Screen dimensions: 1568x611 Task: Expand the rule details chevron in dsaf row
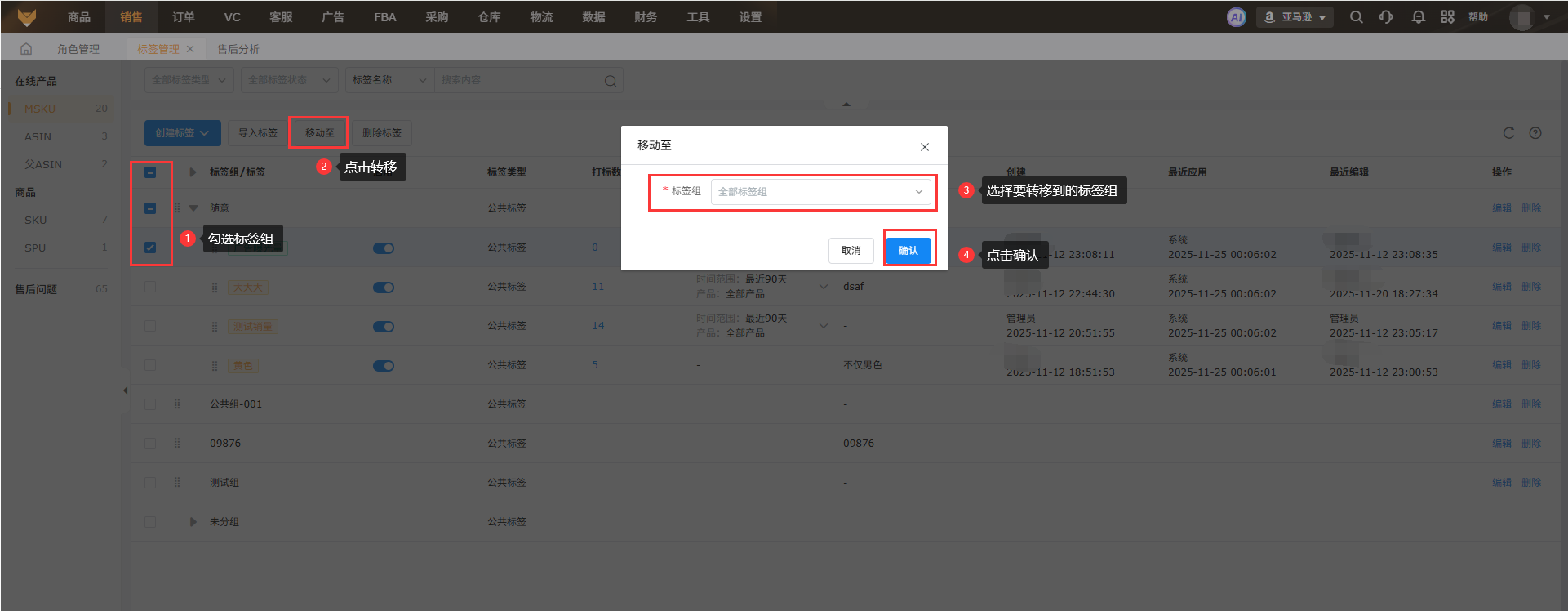pyautogui.click(x=824, y=287)
